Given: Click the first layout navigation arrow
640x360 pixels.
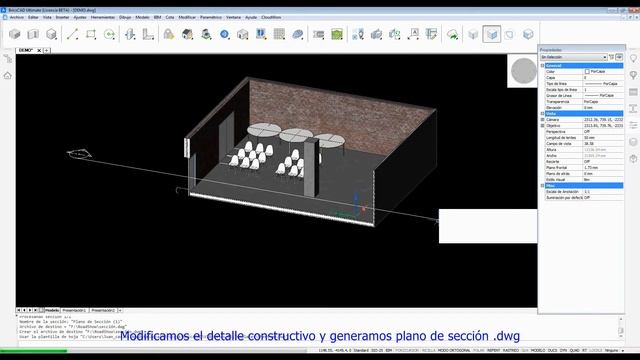Looking at the screenshot, I should pos(19,311).
